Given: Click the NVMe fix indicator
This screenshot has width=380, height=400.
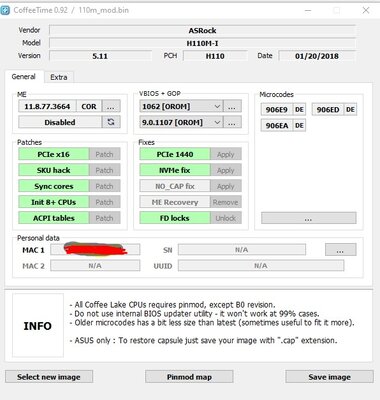Looking at the screenshot, I should point(175,170).
